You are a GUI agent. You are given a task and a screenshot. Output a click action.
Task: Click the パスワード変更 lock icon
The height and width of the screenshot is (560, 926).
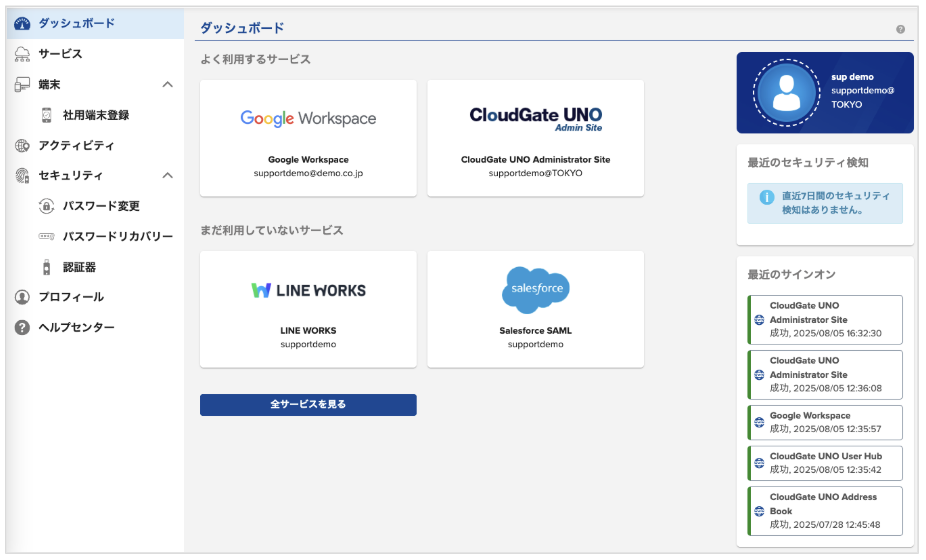tap(47, 206)
